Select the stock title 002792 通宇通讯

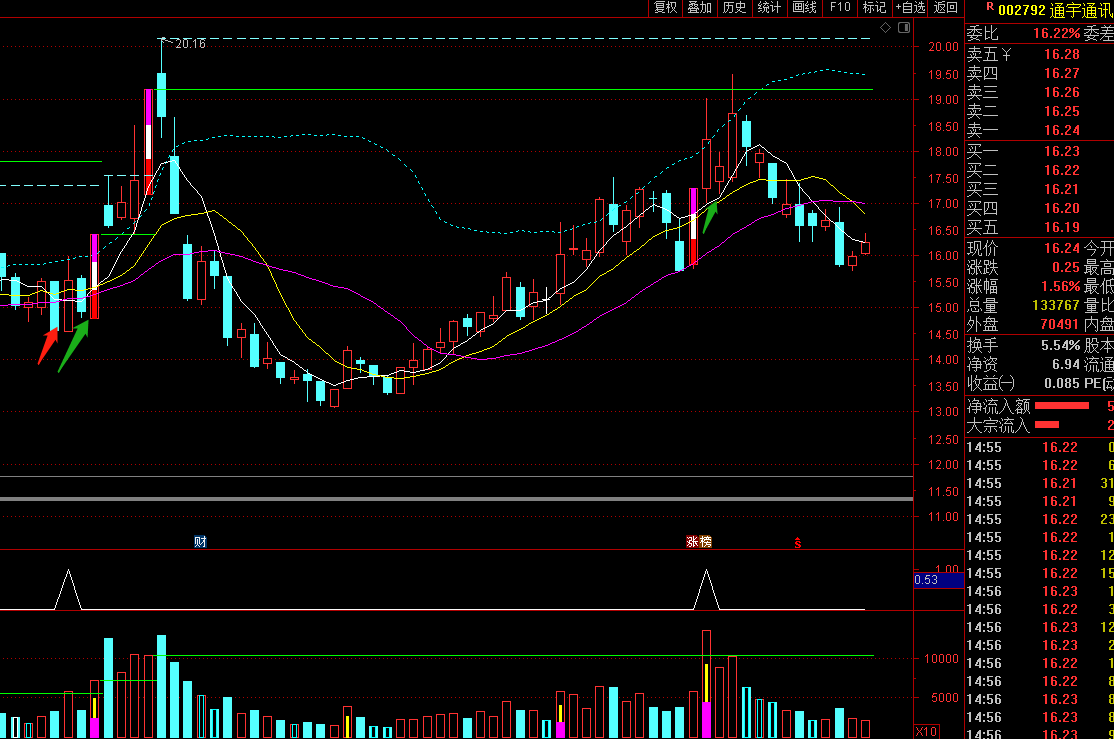click(x=1056, y=10)
